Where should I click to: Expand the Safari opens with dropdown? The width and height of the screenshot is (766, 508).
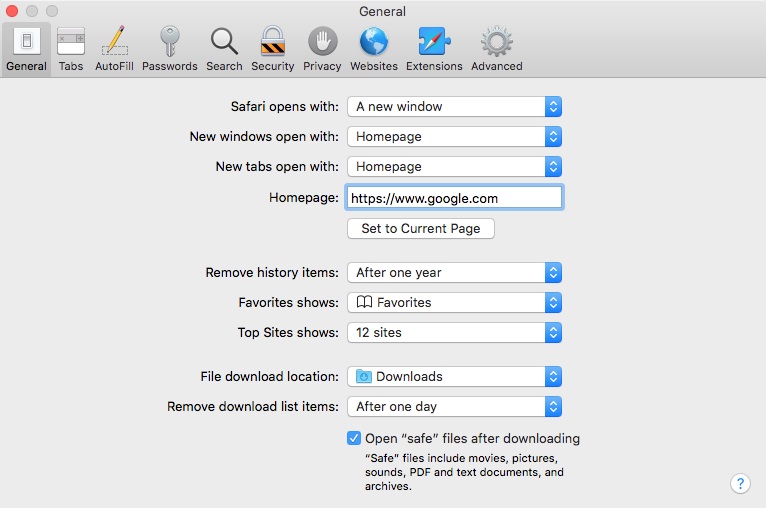454,106
